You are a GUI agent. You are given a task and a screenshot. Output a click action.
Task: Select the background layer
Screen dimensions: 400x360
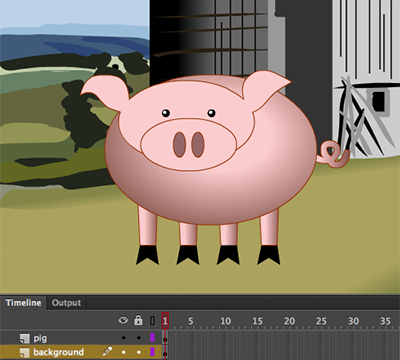(81, 352)
